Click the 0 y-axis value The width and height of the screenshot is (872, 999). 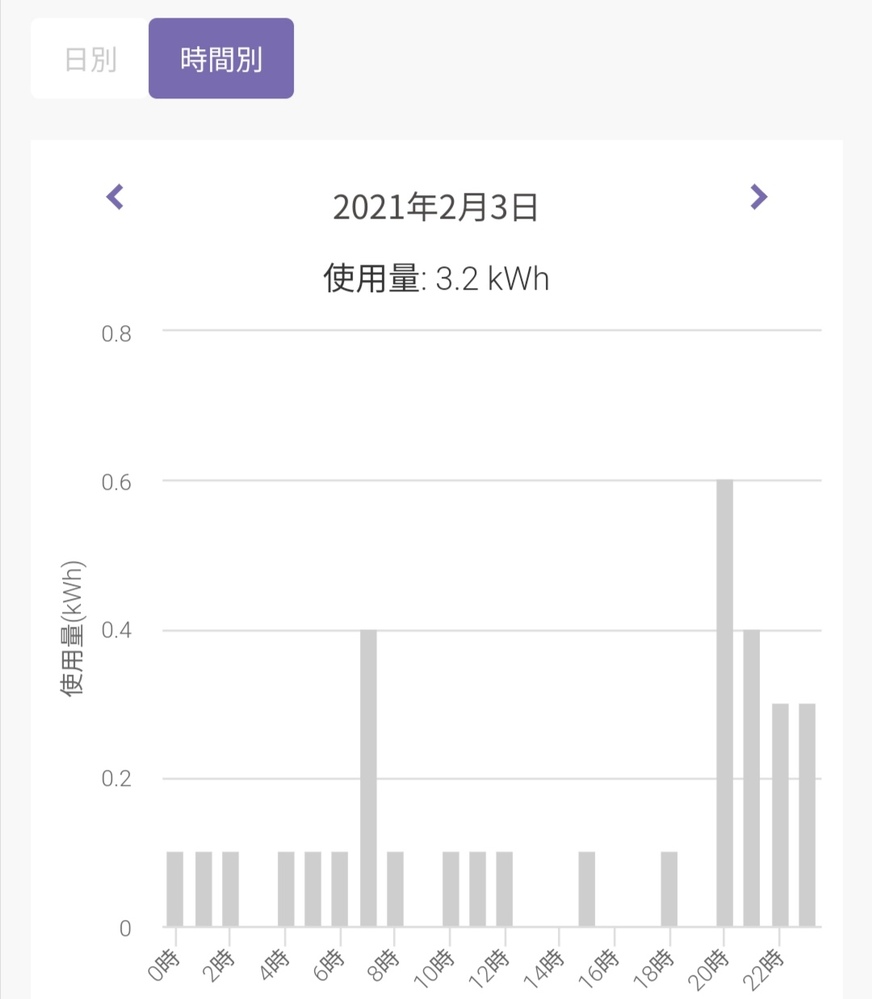(x=125, y=928)
